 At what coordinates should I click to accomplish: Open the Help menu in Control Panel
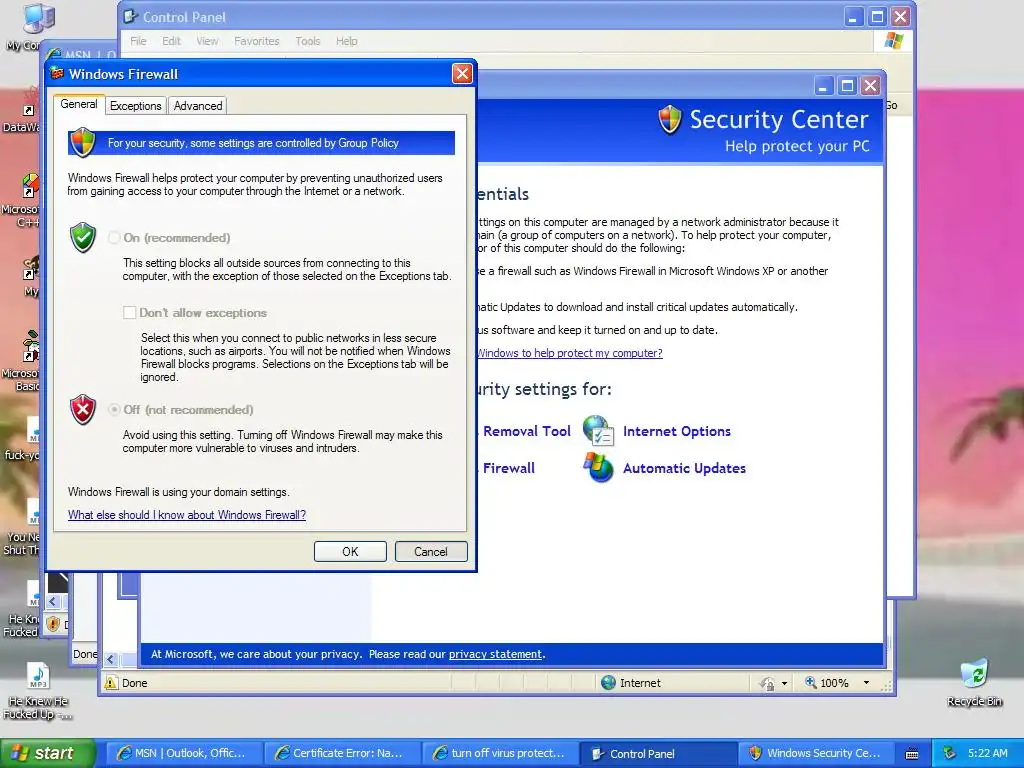tap(347, 41)
